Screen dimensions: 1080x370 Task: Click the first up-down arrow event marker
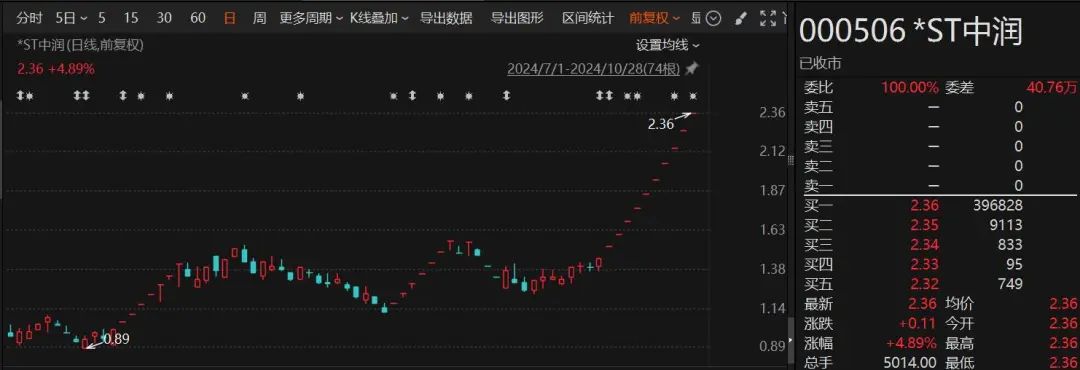[20, 96]
